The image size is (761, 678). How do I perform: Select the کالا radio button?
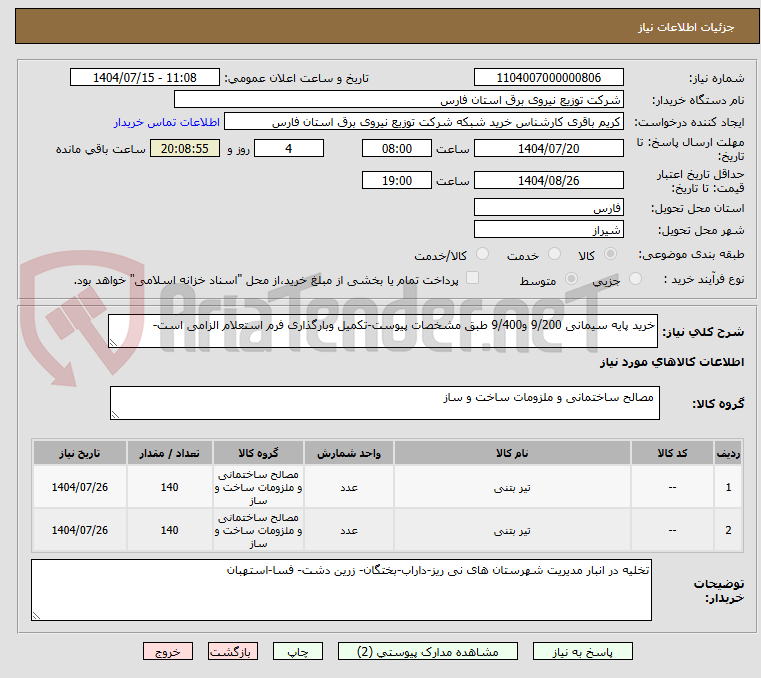[611, 253]
